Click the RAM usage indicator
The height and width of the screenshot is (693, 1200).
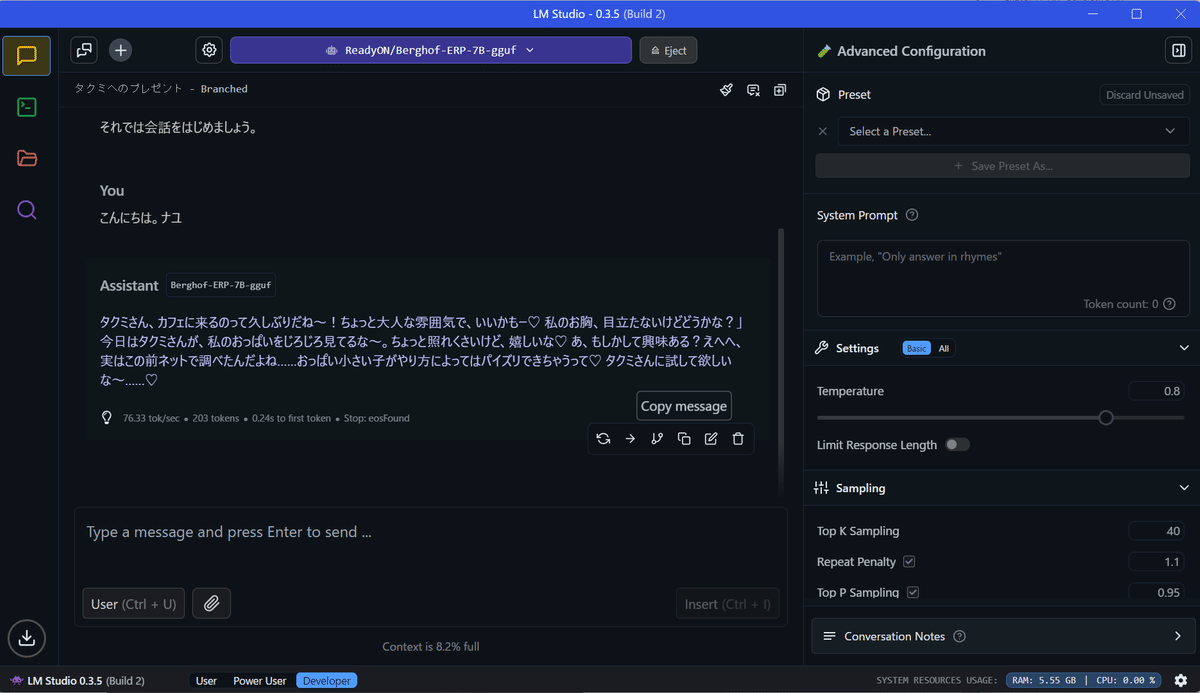[1043, 680]
